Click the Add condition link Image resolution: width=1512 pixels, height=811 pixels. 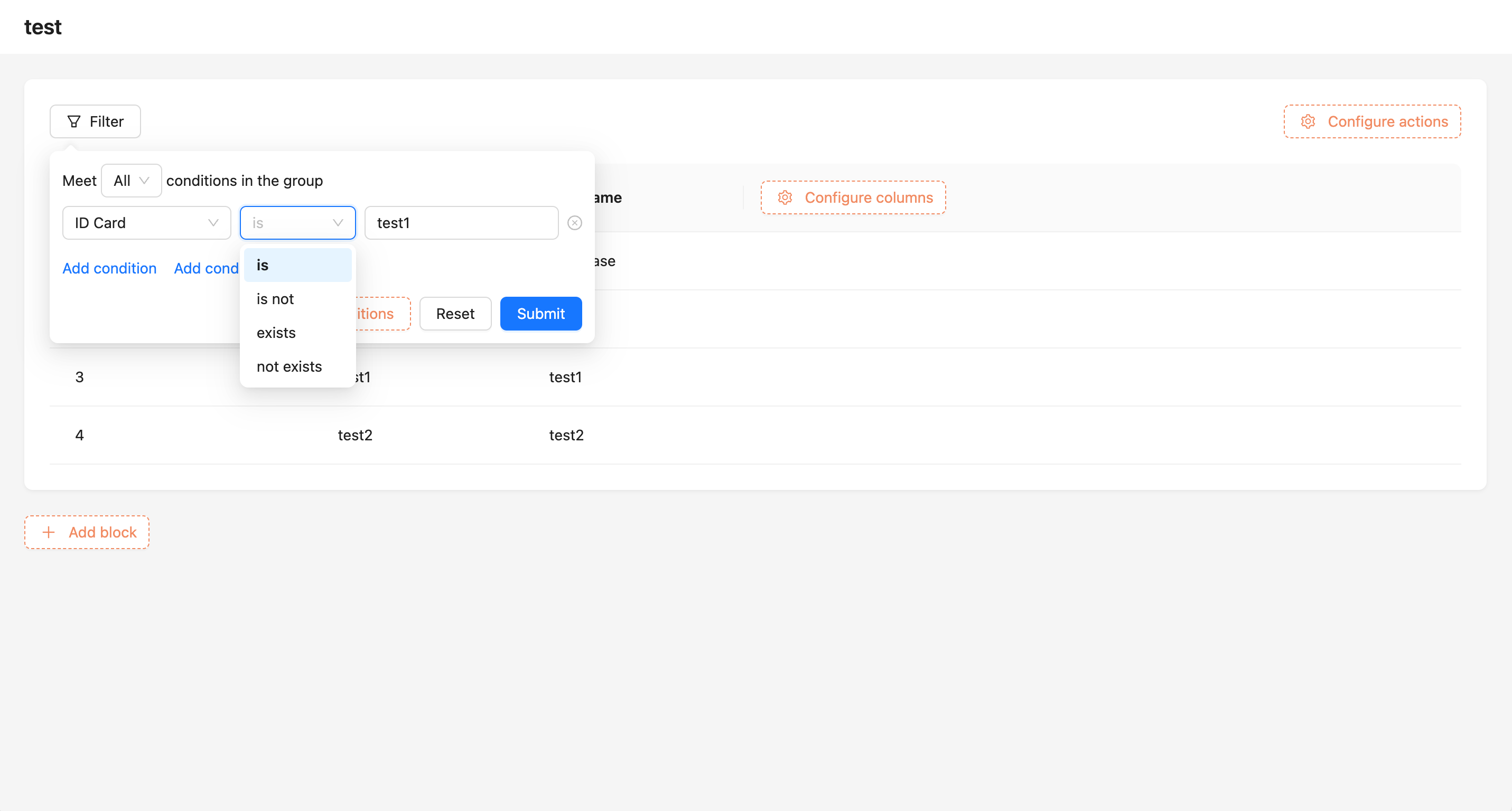pos(109,268)
